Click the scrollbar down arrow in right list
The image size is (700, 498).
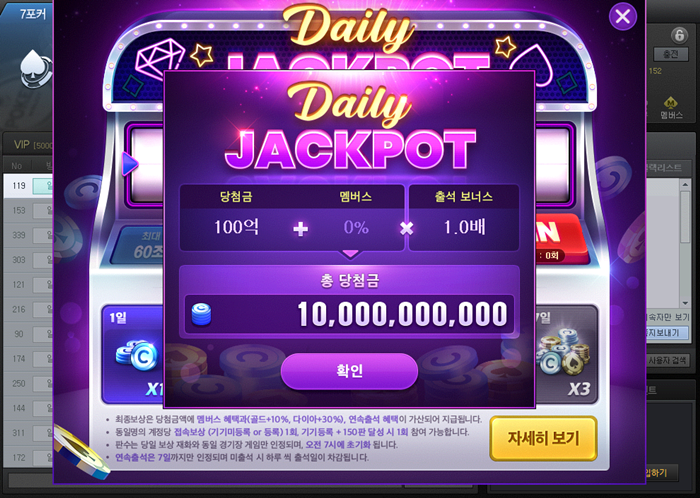tap(685, 303)
